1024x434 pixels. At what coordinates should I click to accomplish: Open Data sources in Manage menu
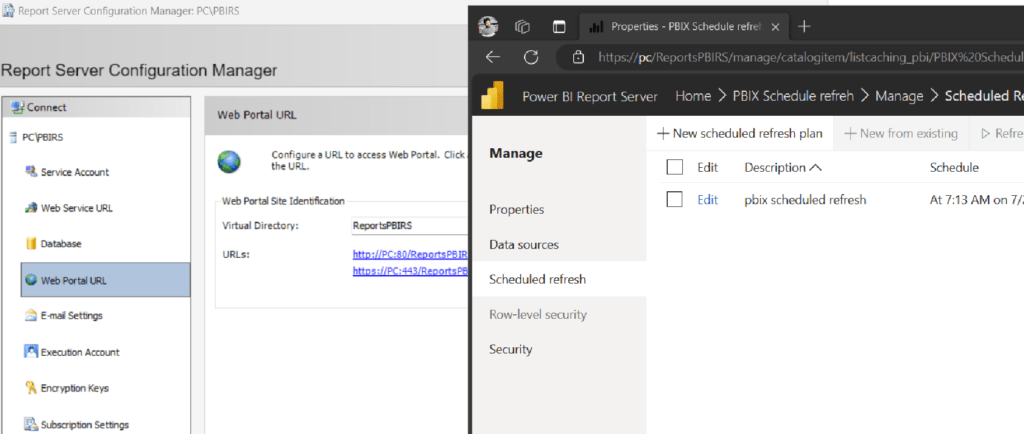[524, 245]
